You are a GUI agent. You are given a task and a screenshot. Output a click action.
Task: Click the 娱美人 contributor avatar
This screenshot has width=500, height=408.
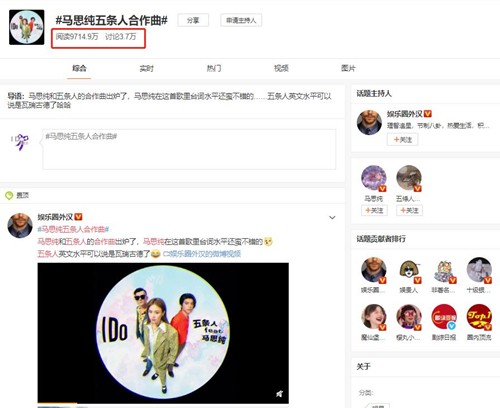[409, 270]
